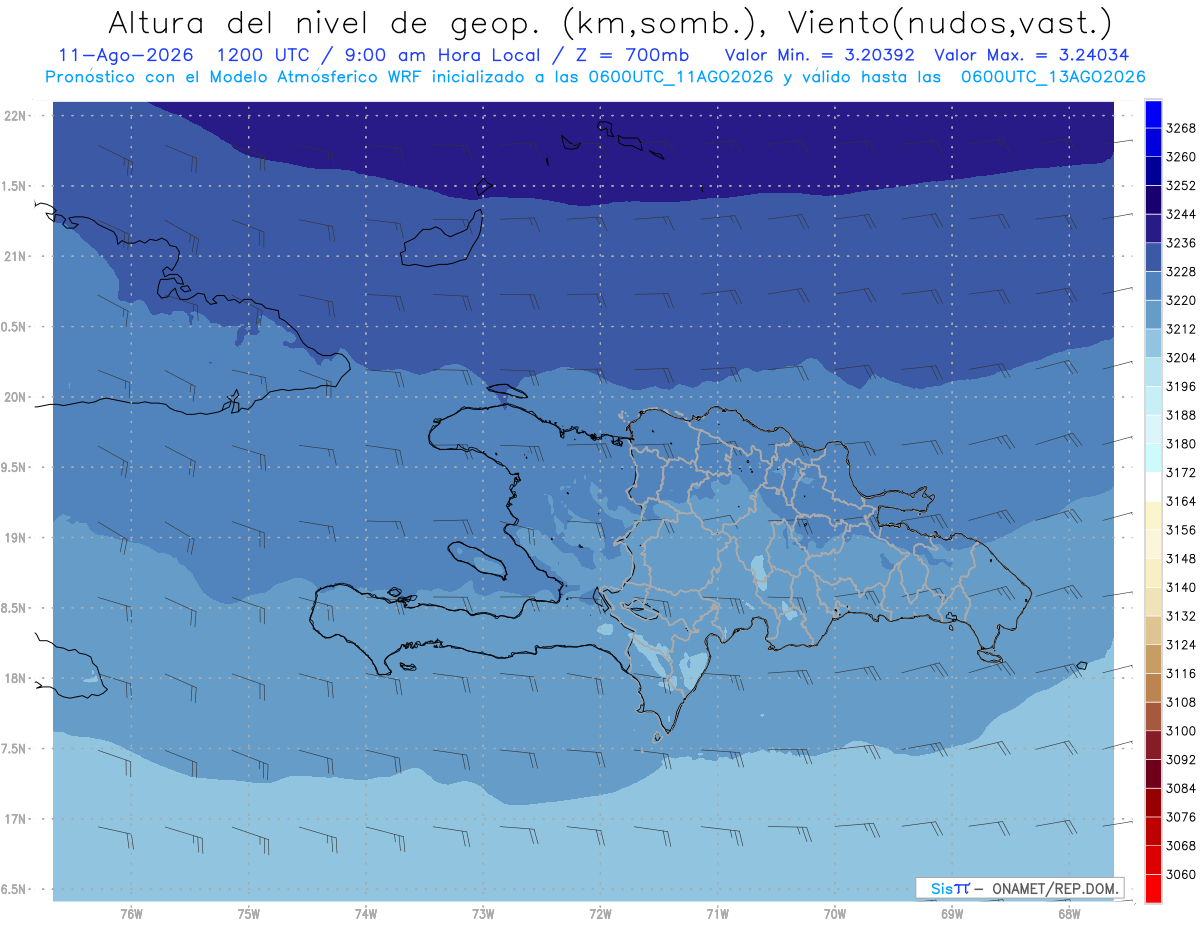
Task: Click the longitude label 76W
Action: [131, 914]
